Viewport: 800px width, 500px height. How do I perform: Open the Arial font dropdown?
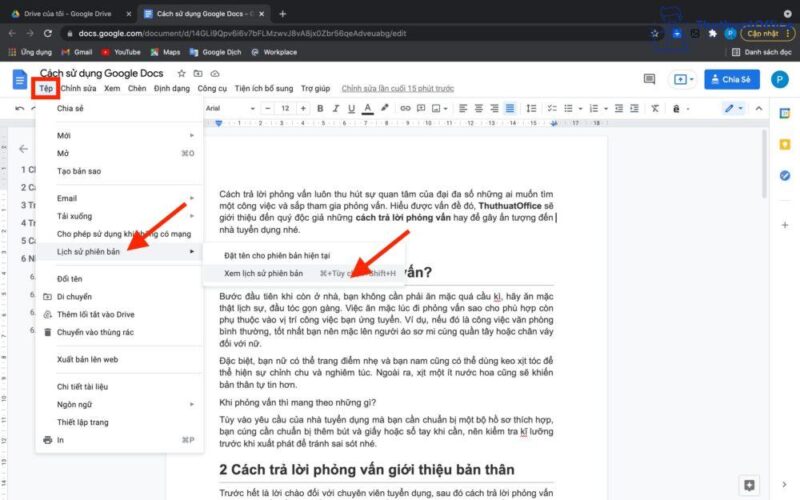click(230, 108)
